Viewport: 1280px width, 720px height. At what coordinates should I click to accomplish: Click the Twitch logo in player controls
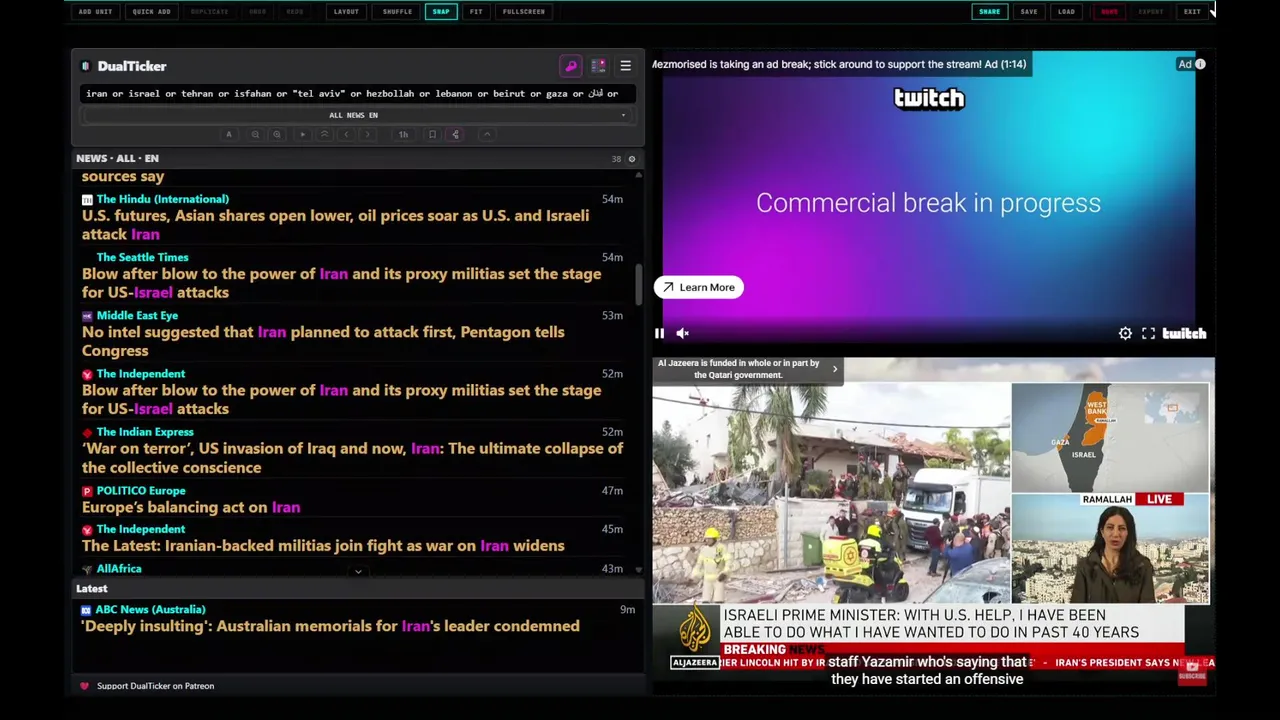(1184, 334)
